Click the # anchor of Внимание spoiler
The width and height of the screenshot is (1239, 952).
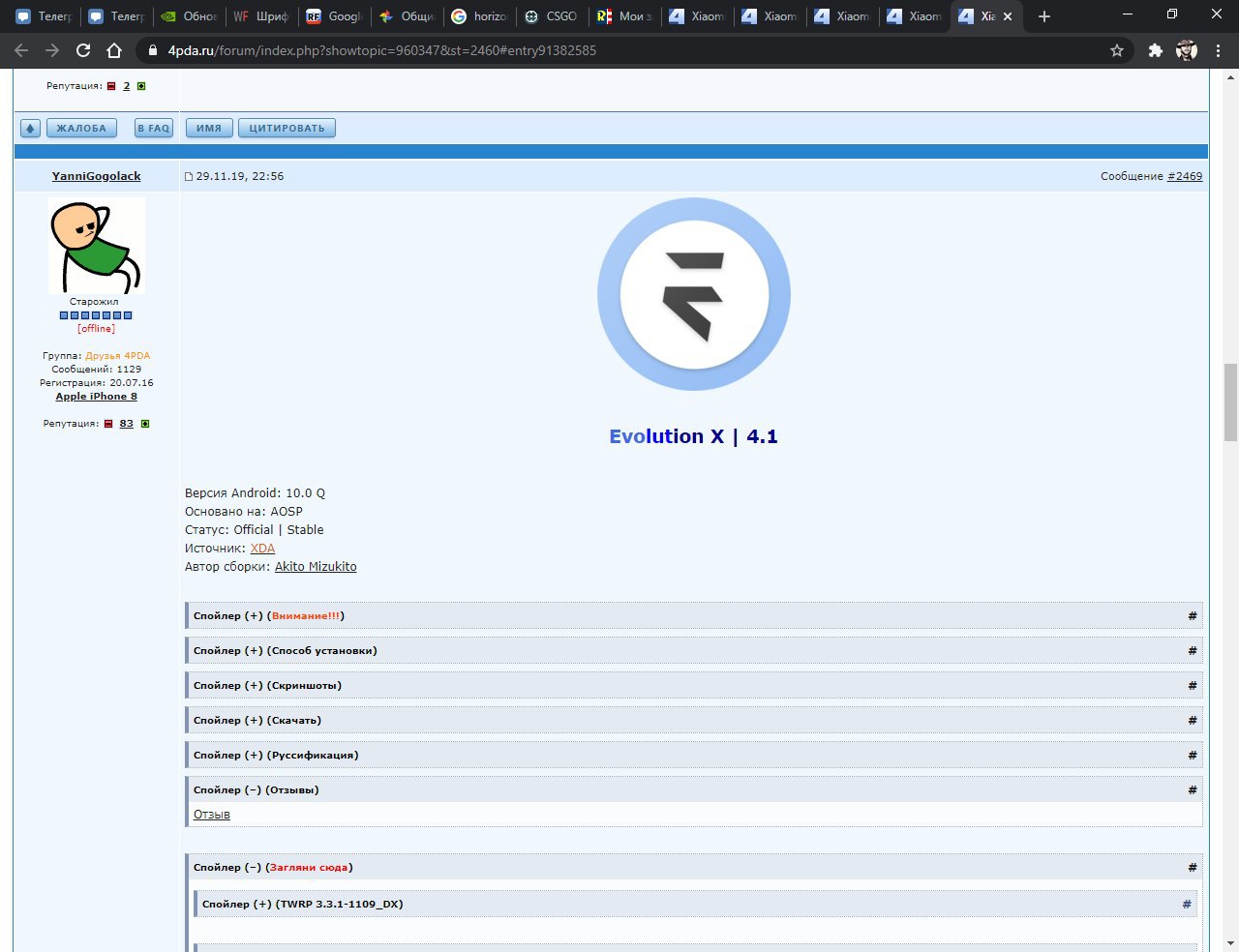[1193, 615]
